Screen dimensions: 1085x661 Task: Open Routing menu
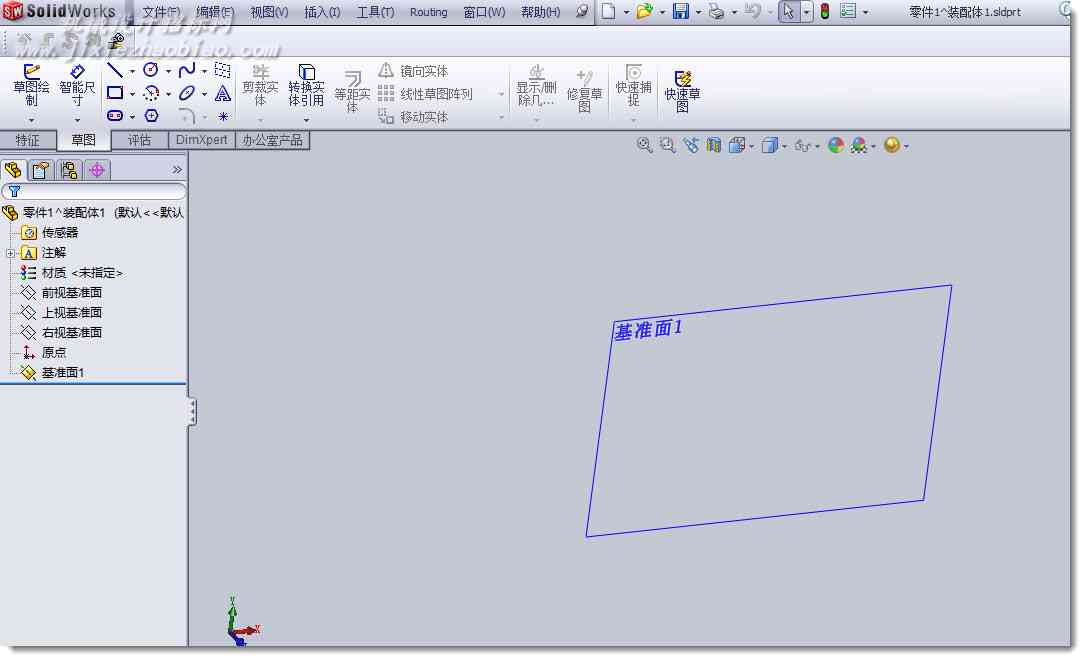pyautogui.click(x=428, y=12)
